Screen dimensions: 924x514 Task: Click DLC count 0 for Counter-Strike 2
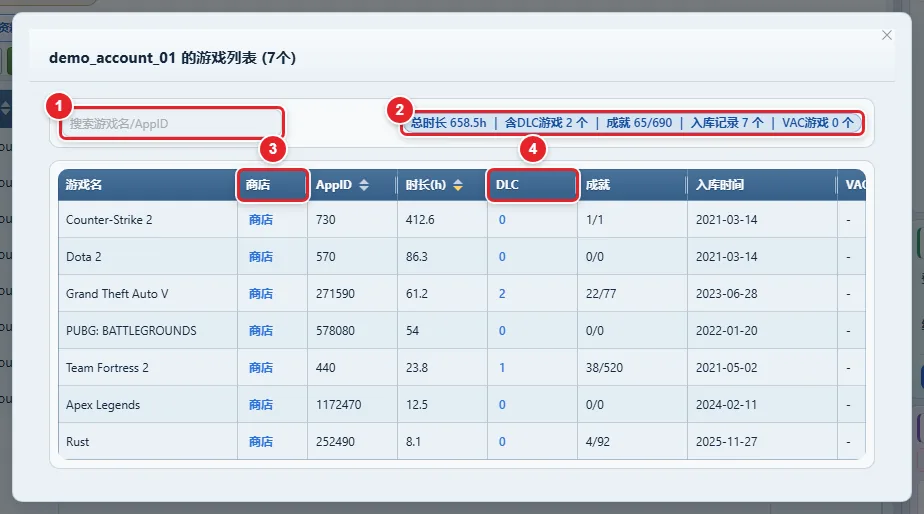[502, 220]
